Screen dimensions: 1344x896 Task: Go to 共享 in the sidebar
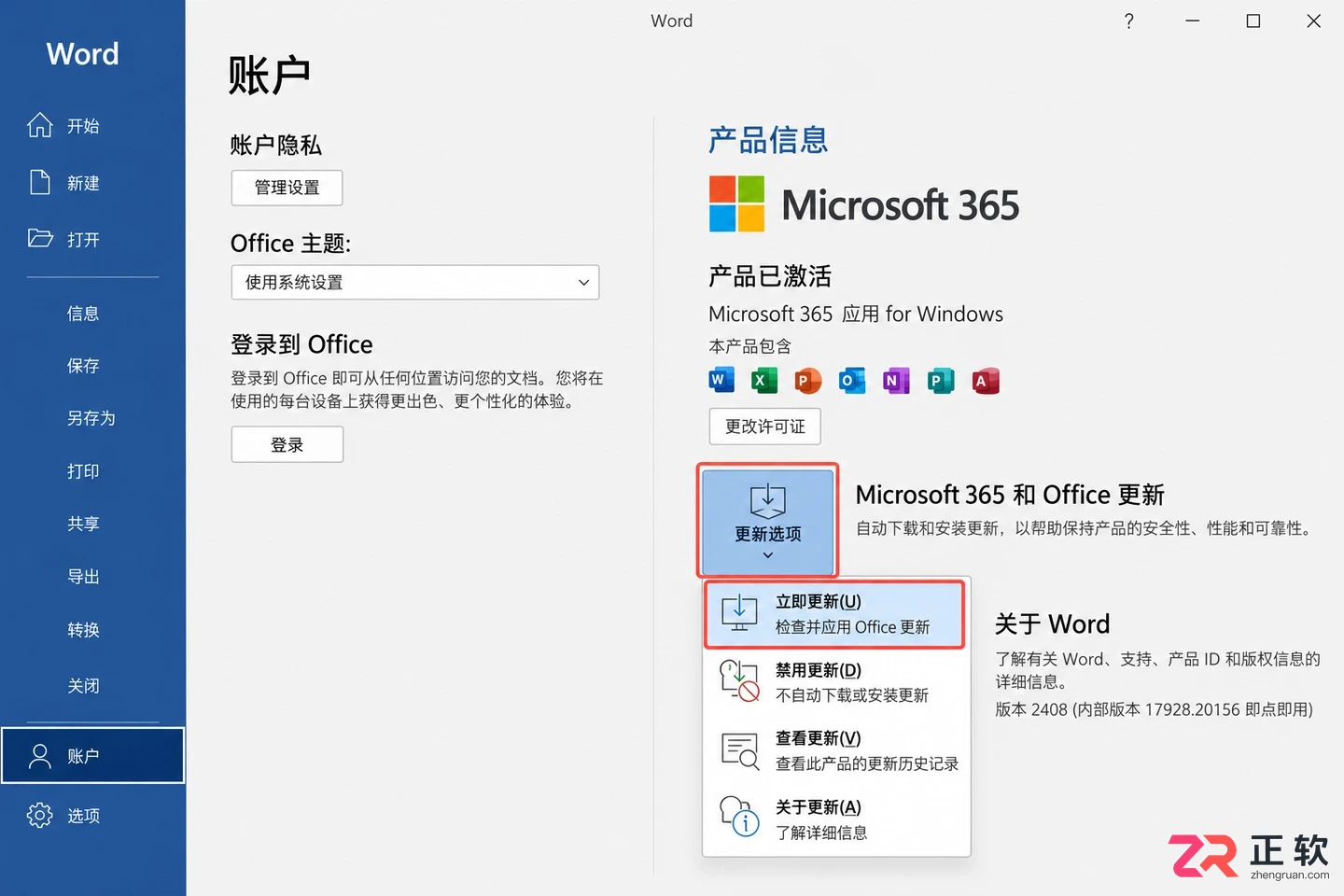click(83, 524)
